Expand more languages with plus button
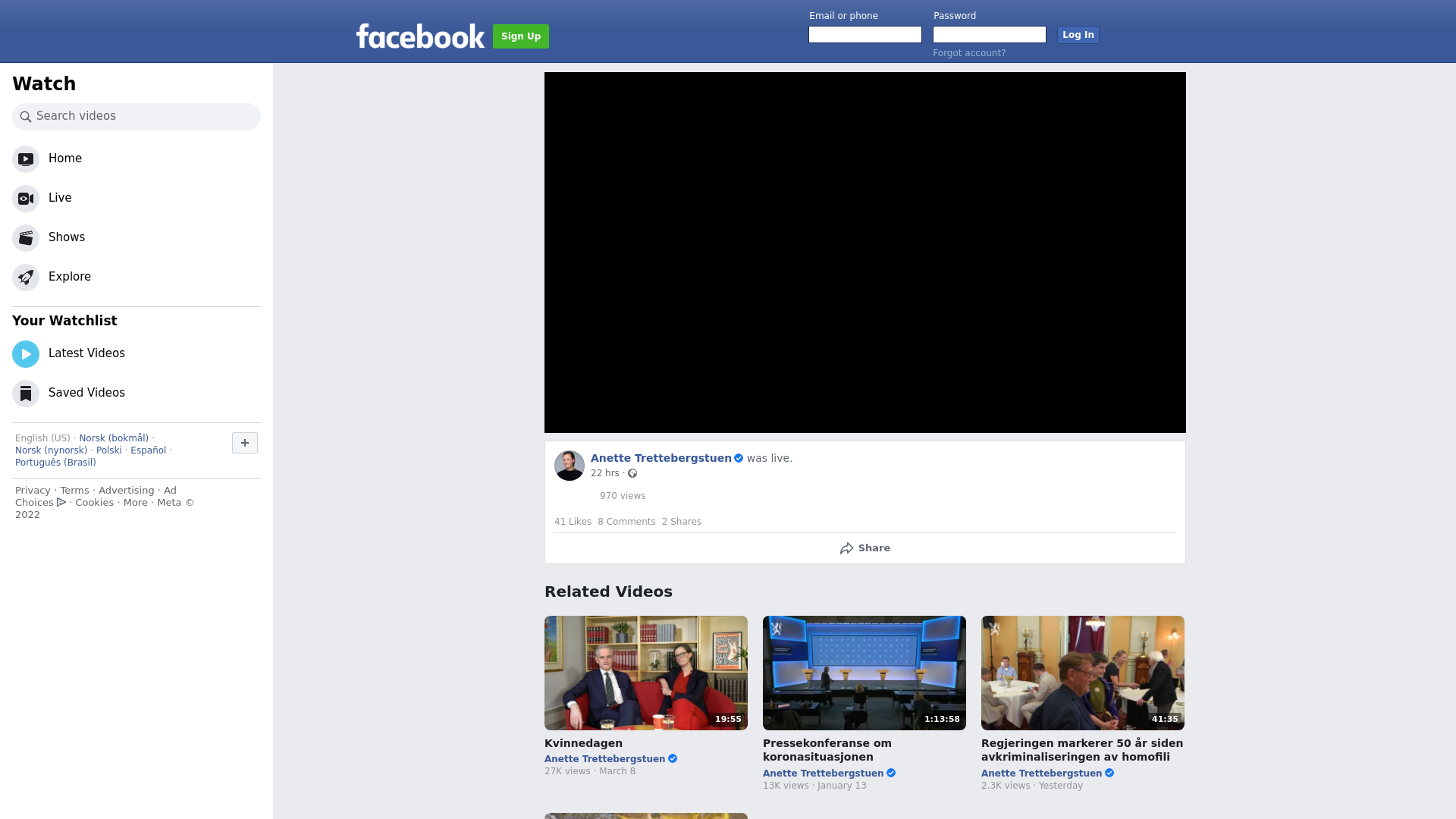 (x=245, y=443)
